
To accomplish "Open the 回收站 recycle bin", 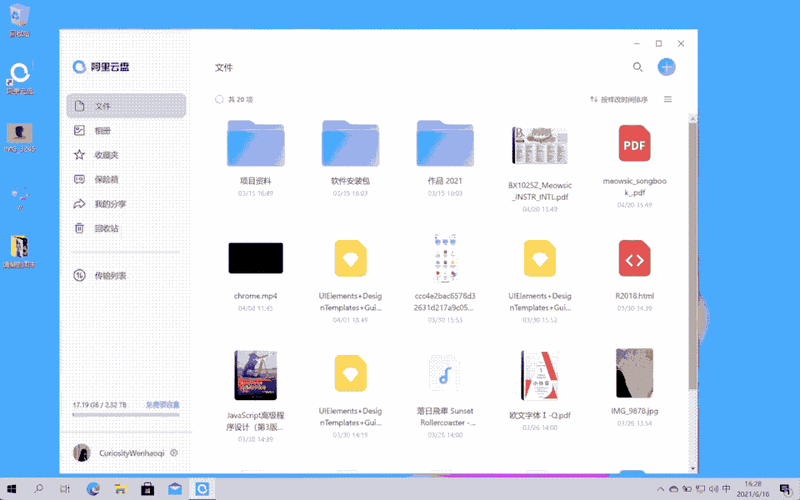I will (x=106, y=228).
